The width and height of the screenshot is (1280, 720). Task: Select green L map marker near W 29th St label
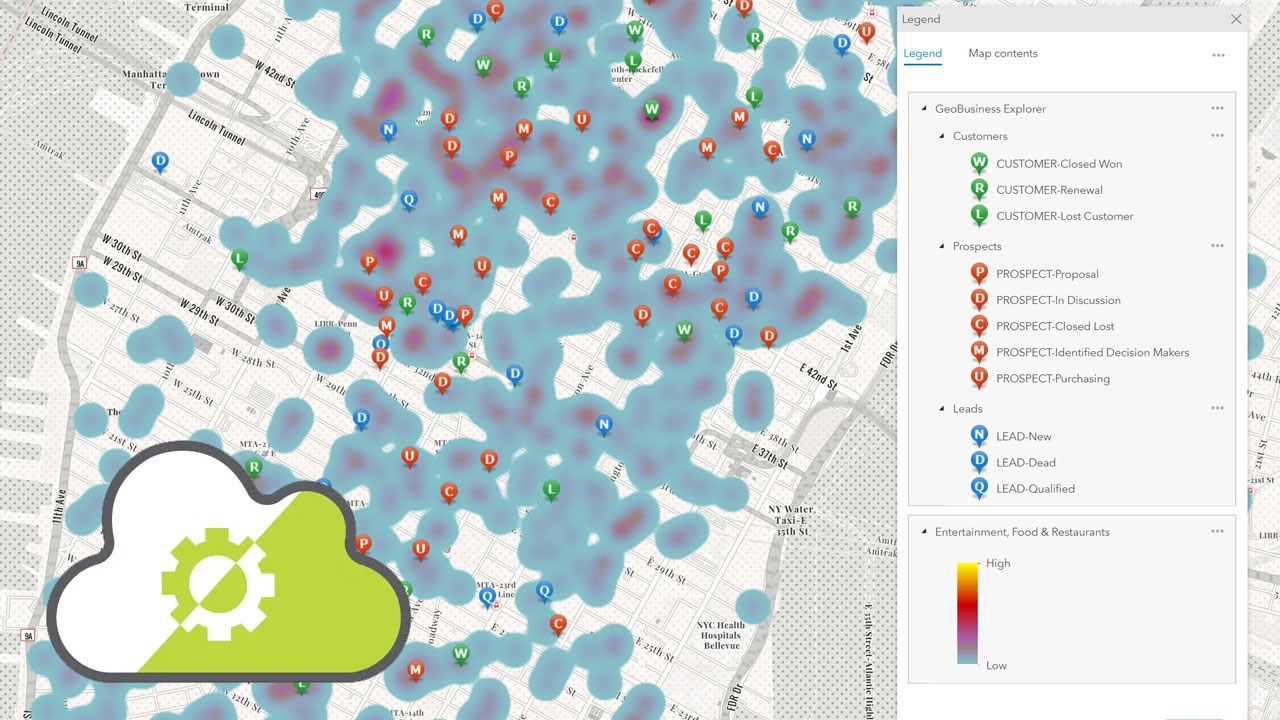click(239, 259)
